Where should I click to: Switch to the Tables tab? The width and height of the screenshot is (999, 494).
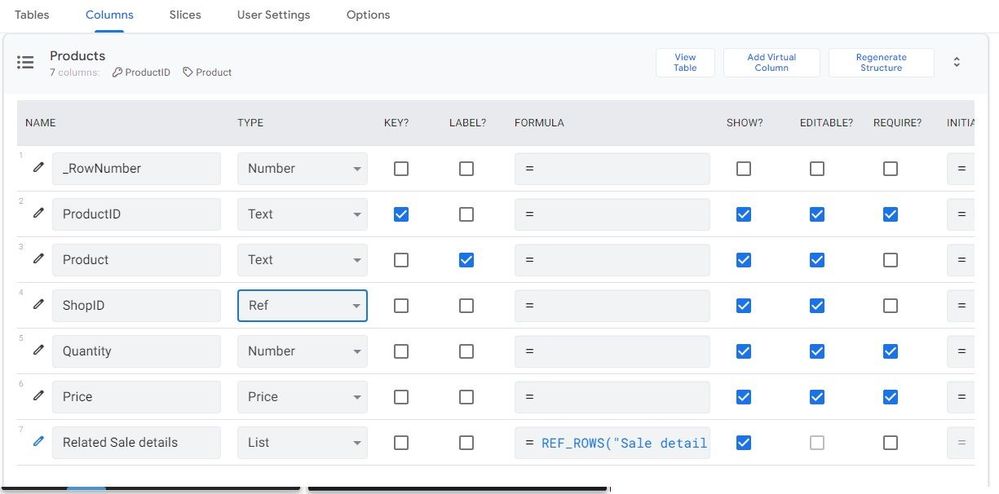pos(31,15)
